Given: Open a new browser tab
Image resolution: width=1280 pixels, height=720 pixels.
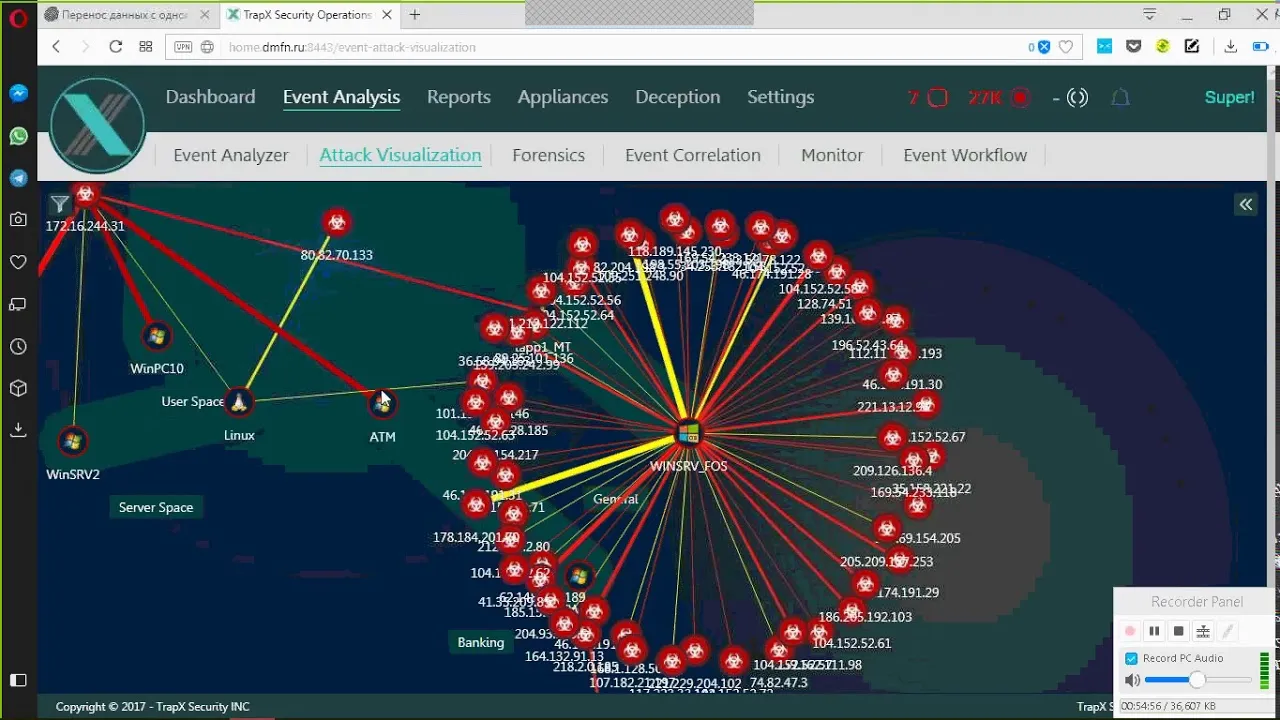Looking at the screenshot, I should [x=414, y=15].
